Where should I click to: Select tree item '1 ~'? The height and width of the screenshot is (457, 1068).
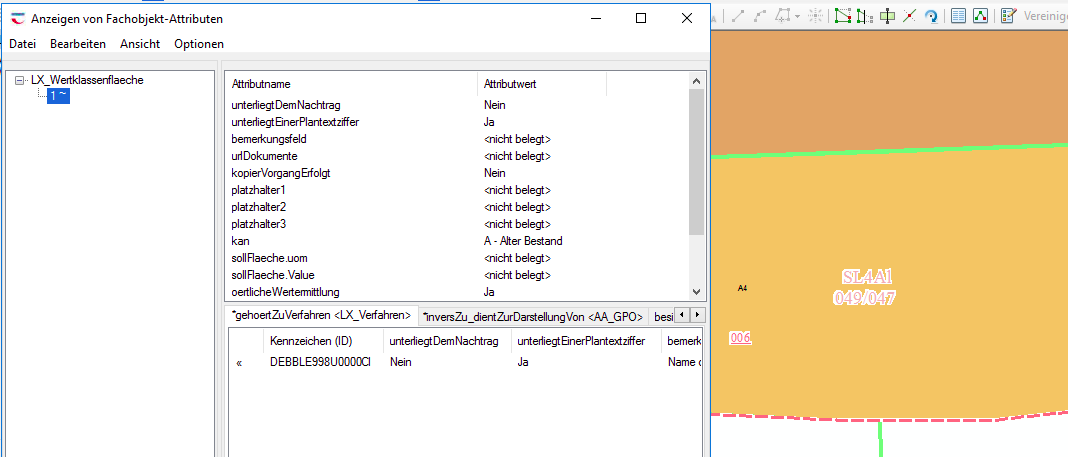58,95
